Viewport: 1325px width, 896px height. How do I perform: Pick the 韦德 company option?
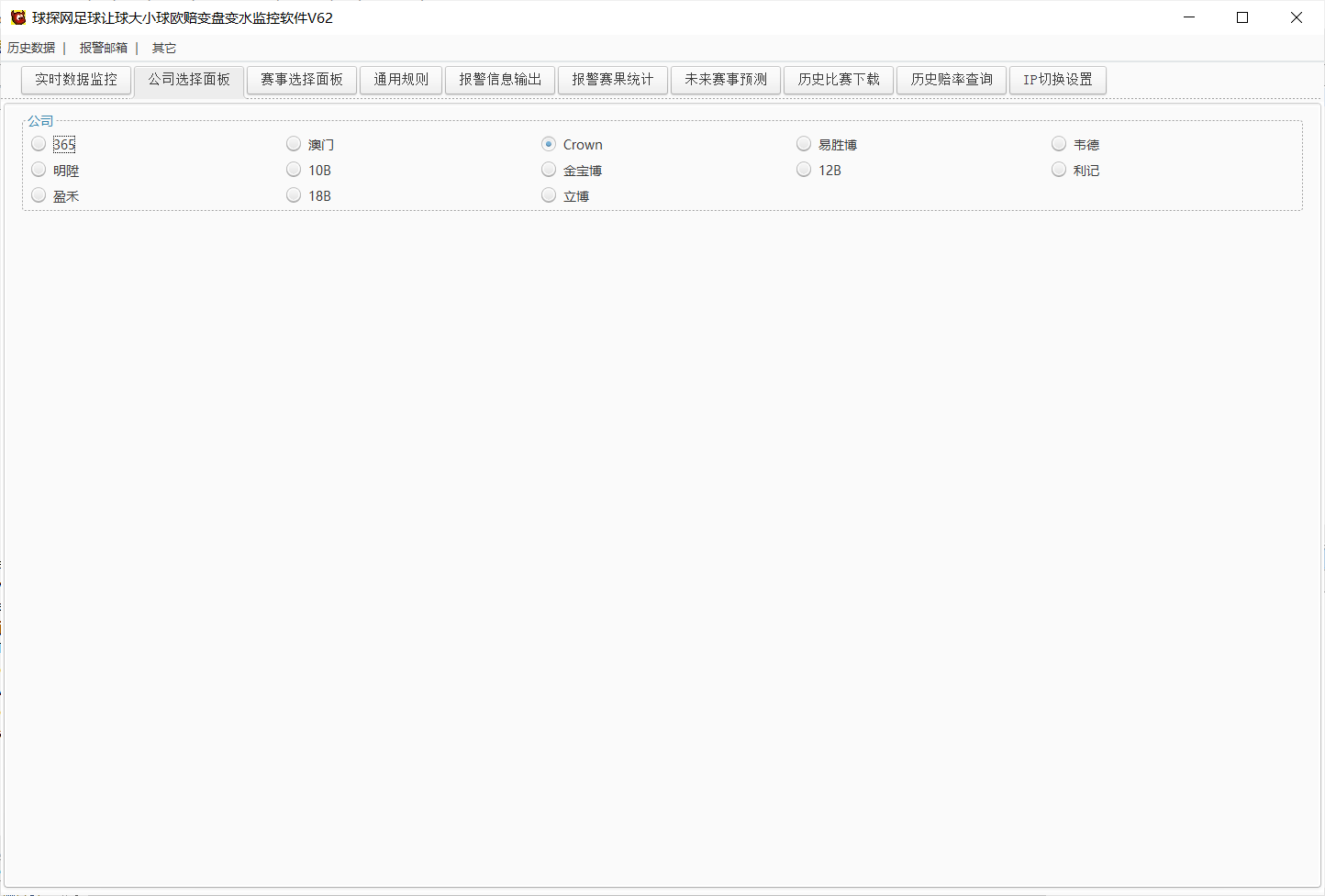tap(1059, 144)
